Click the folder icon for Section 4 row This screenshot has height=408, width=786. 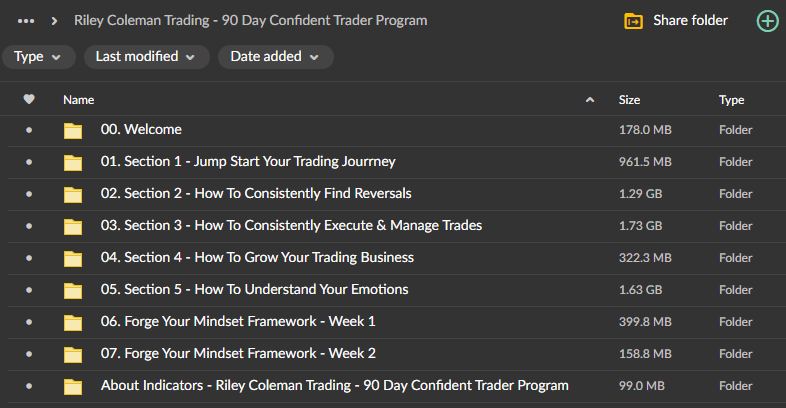73,258
